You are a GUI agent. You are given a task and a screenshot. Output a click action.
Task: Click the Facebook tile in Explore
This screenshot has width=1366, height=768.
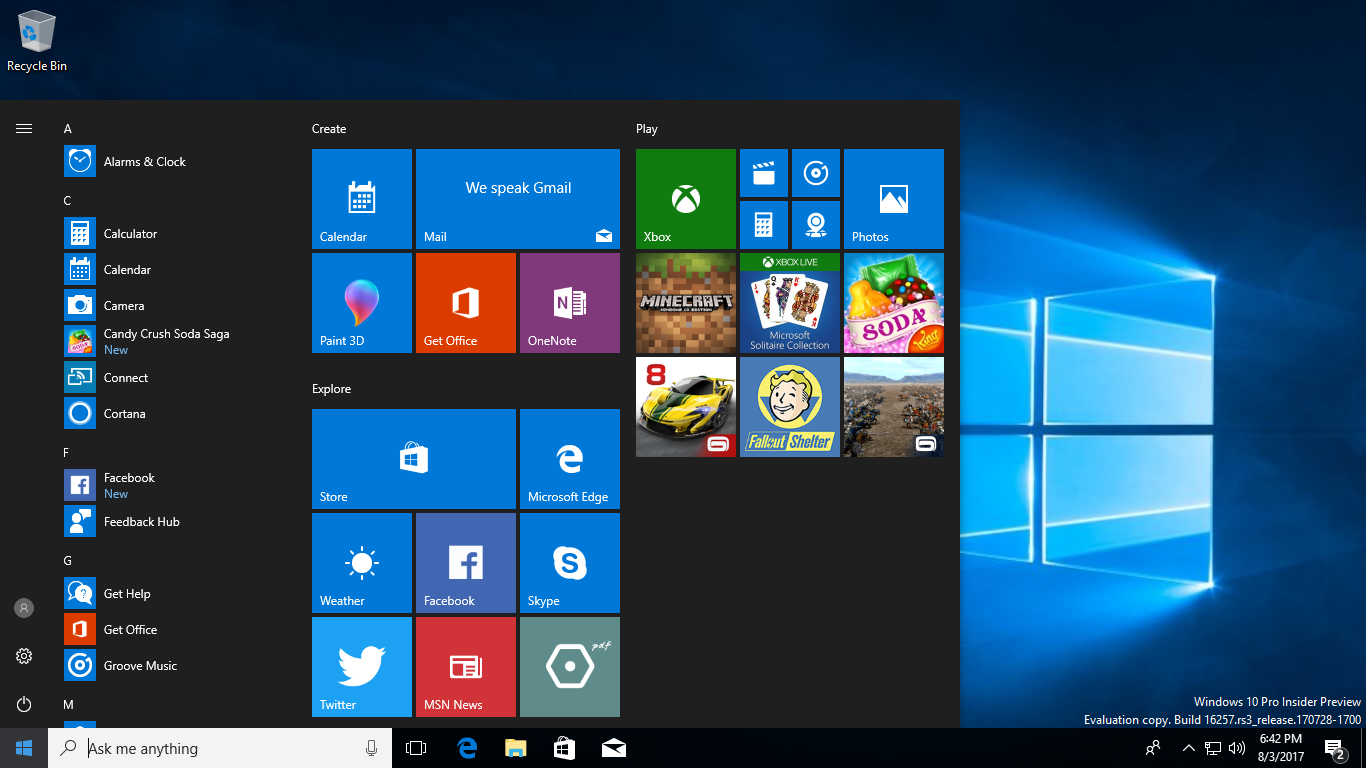[466, 563]
